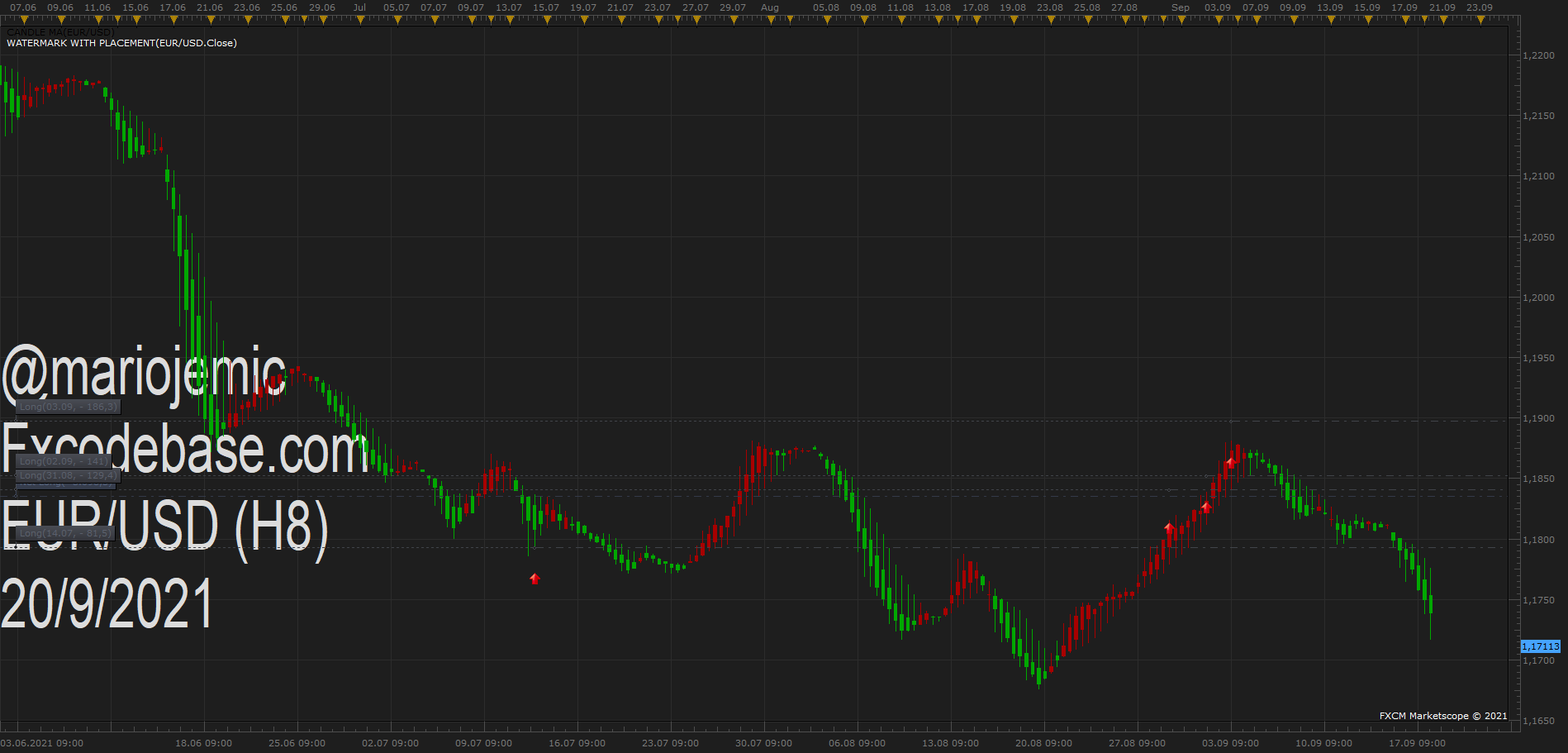Select the CANDLE MA(EUR/USD) indicator label

point(60,32)
